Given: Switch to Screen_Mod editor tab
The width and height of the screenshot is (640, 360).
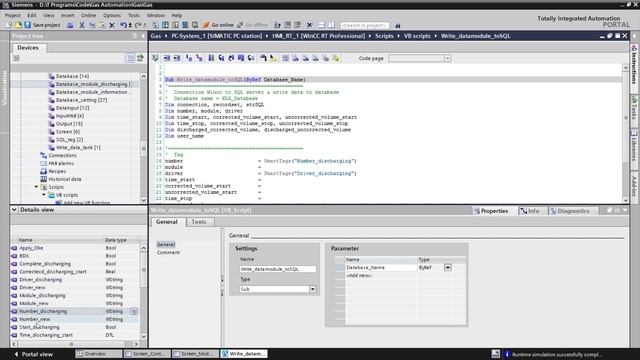Looking at the screenshot, I should [195, 354].
